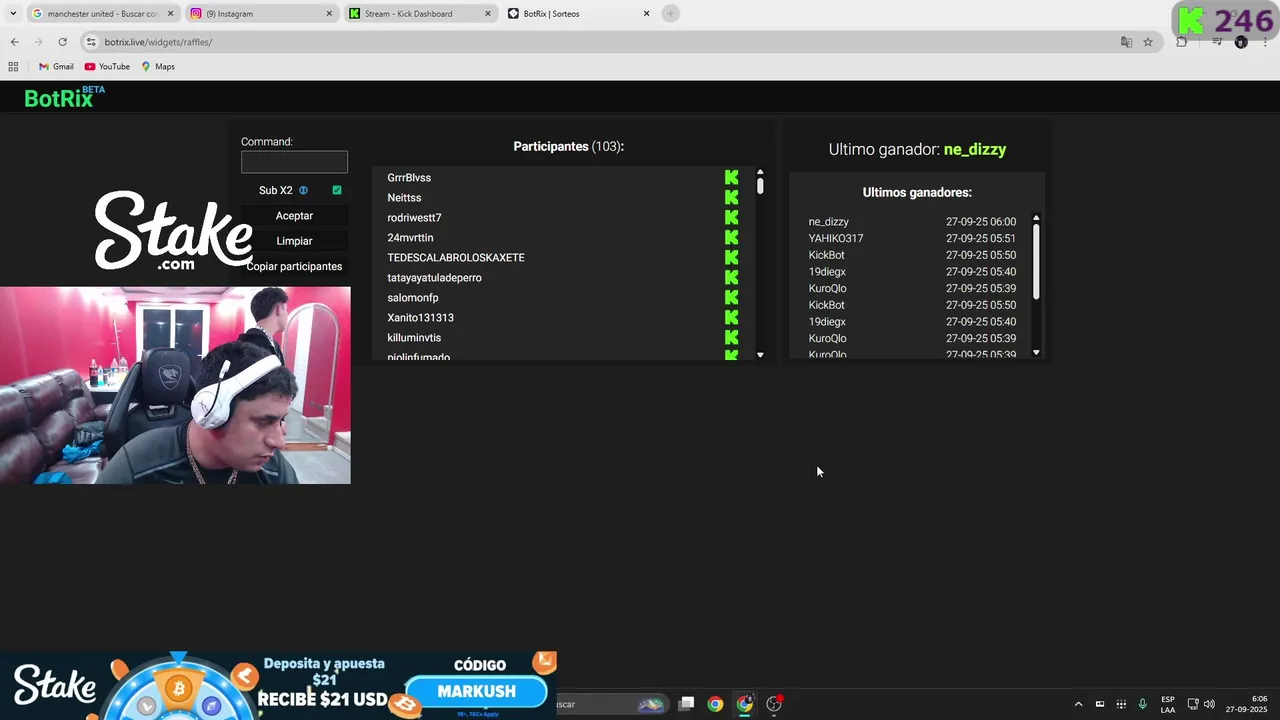Open the media control icon in Chrome toolbar
Image resolution: width=1280 pixels, height=720 pixels.
(x=1217, y=42)
